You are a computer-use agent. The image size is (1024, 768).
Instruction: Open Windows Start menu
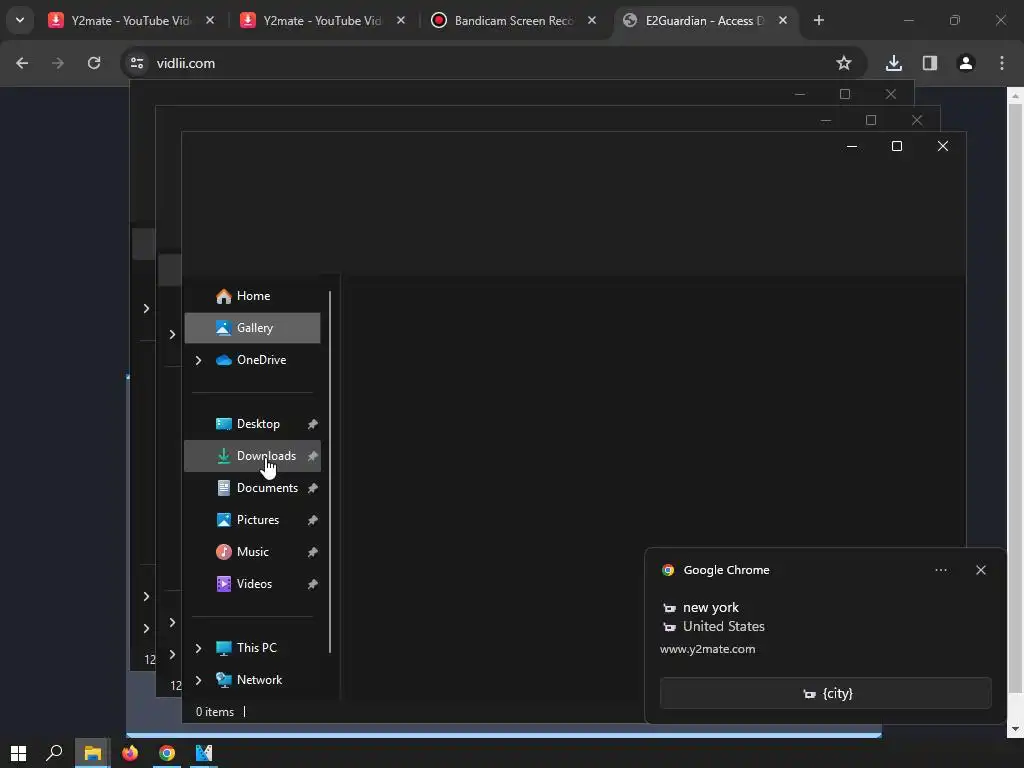point(18,753)
